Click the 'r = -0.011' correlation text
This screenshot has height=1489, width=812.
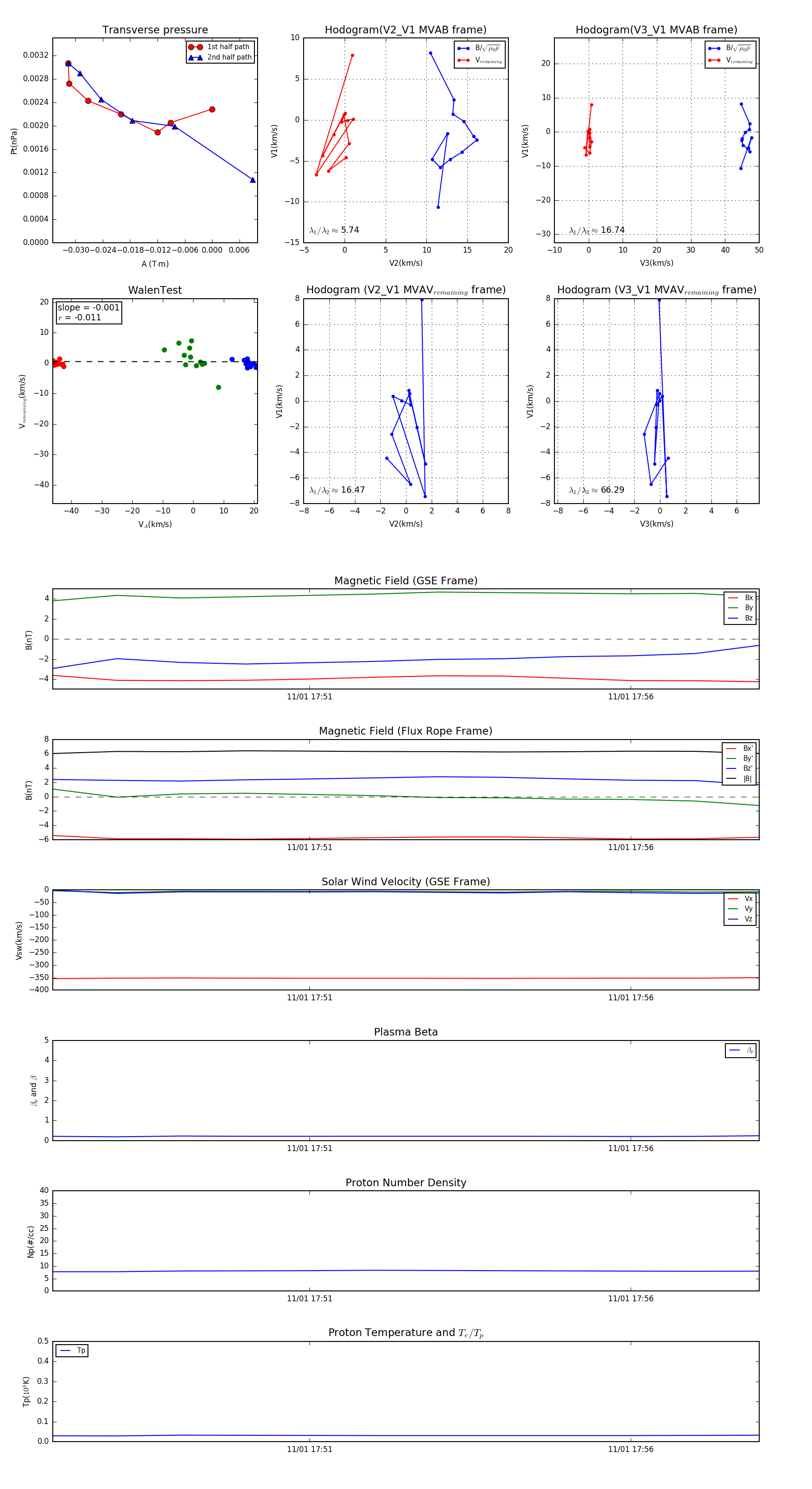tap(80, 317)
